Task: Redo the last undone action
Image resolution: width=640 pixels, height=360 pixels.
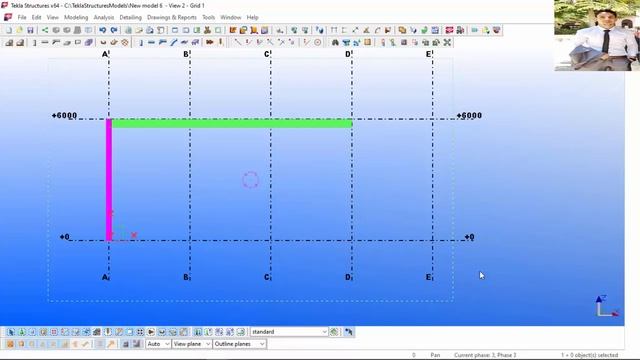Action: [x=114, y=30]
